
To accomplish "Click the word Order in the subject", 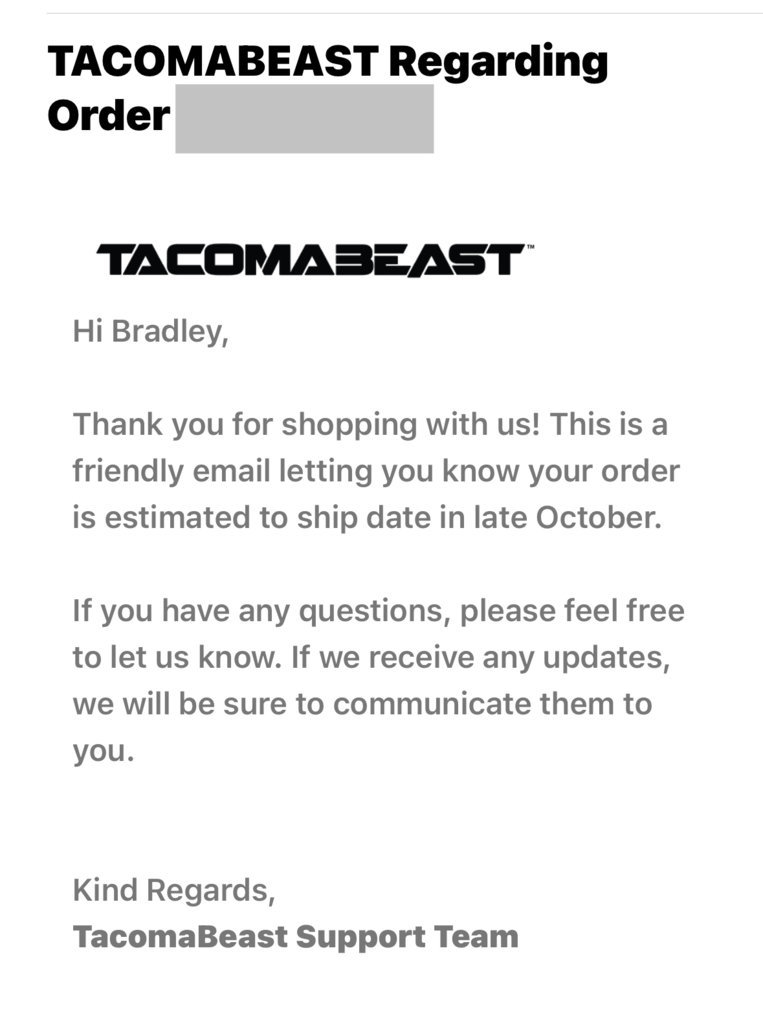I will (x=108, y=116).
